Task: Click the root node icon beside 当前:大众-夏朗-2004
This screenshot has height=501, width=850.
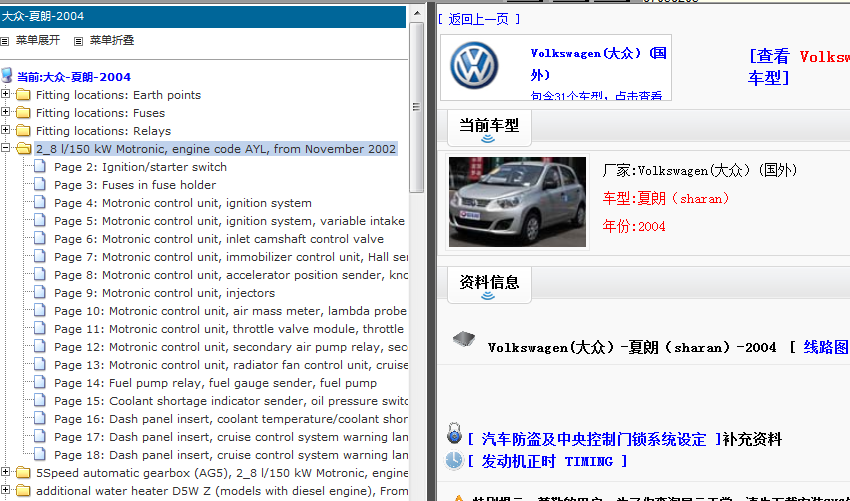Action: pos(7,75)
